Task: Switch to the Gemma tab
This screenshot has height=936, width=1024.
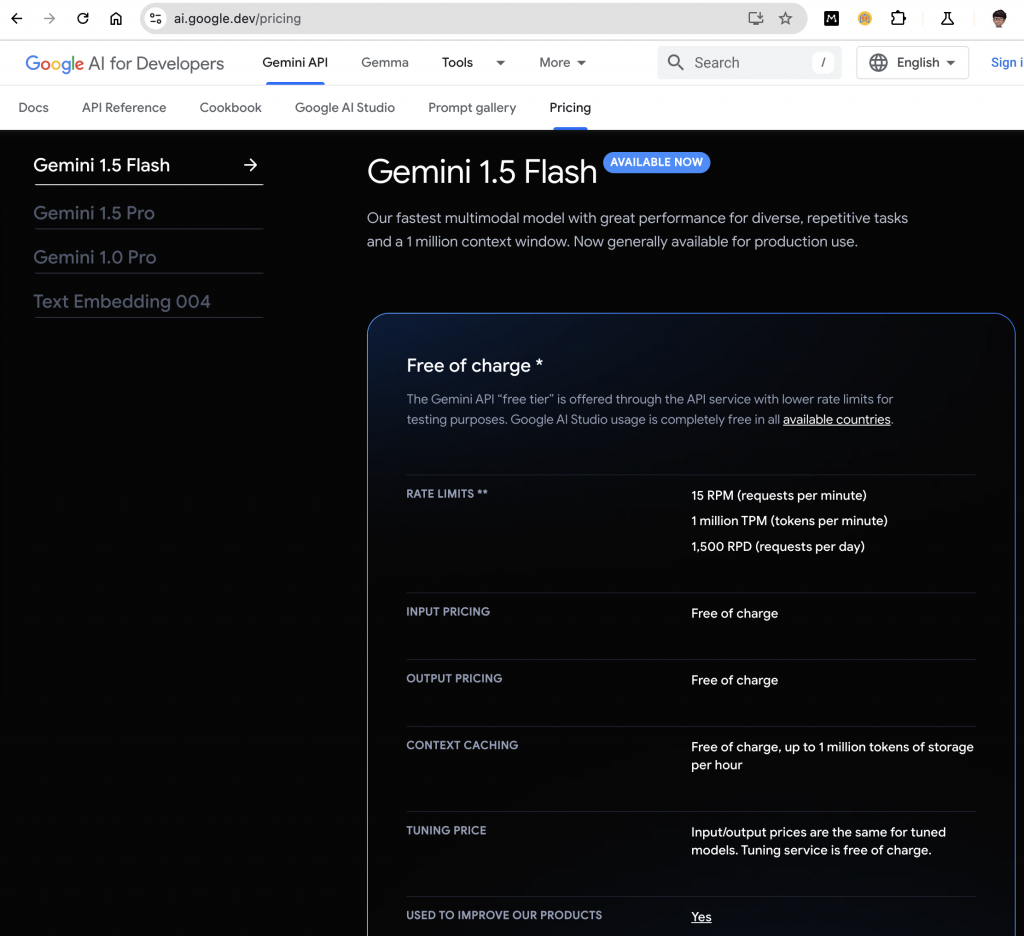Action: pyautogui.click(x=385, y=63)
